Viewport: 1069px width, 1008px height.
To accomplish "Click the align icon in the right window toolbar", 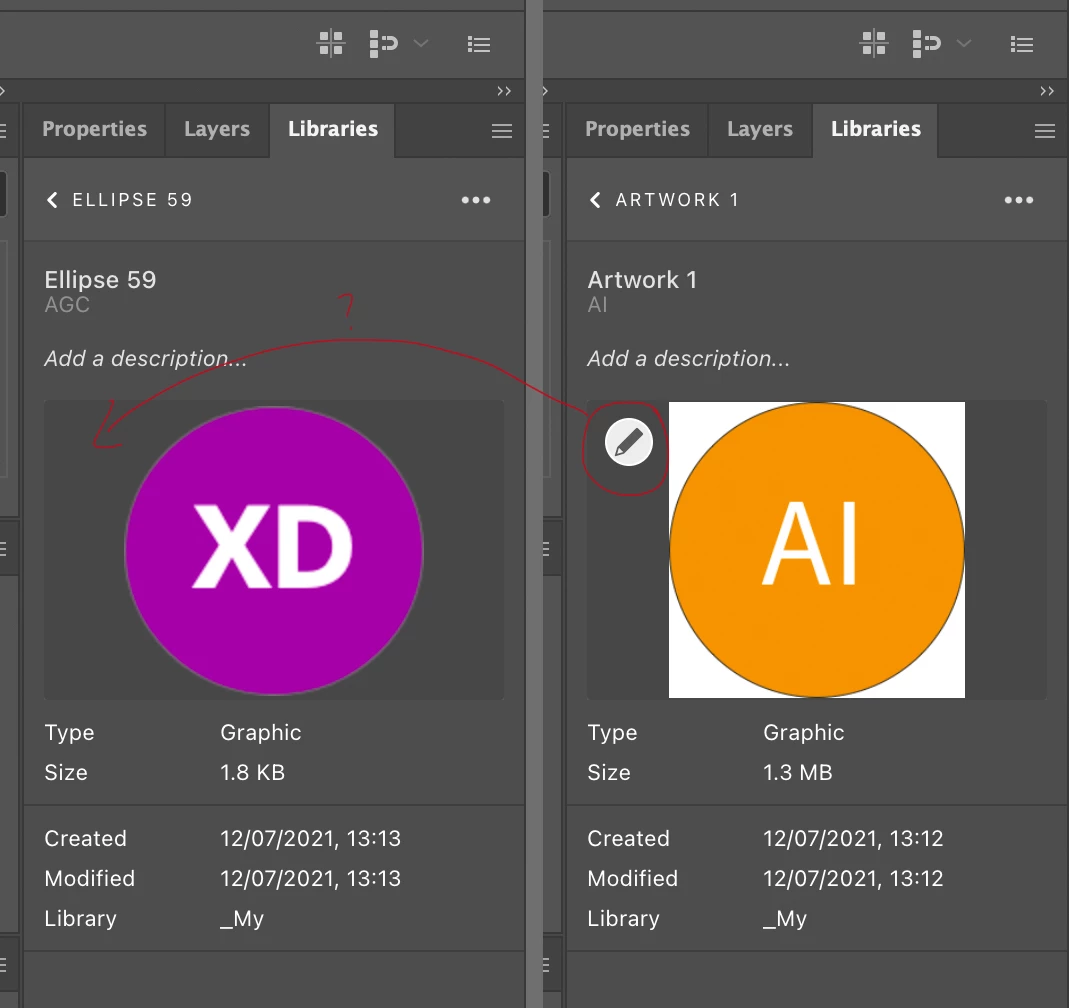I will coord(927,44).
